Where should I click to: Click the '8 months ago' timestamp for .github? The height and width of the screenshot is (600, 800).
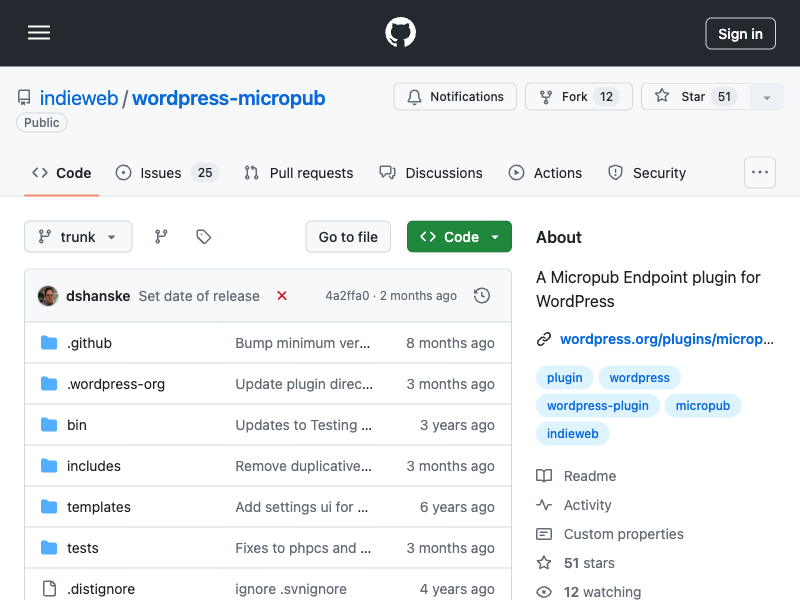pos(451,343)
